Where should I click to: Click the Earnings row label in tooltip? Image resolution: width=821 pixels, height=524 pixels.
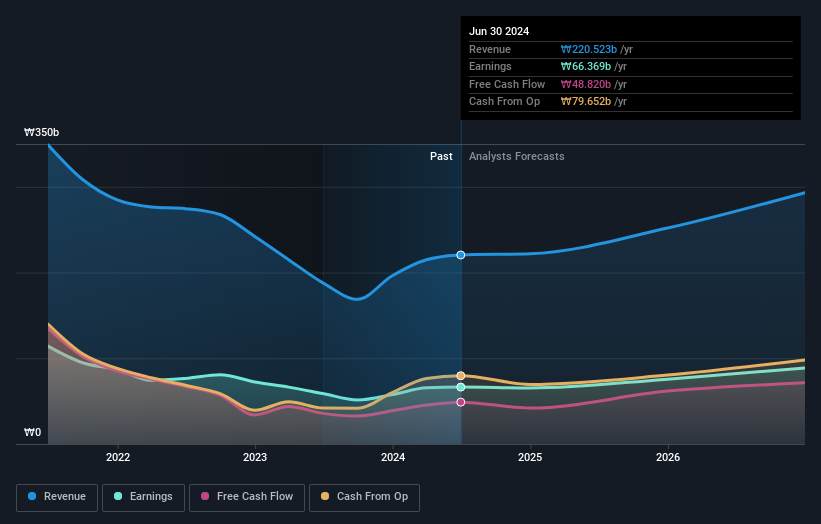[490, 66]
